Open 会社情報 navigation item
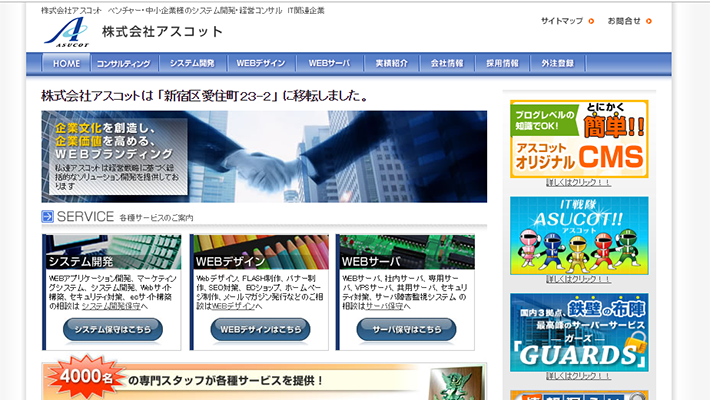This screenshot has width=710, height=400. [447, 63]
